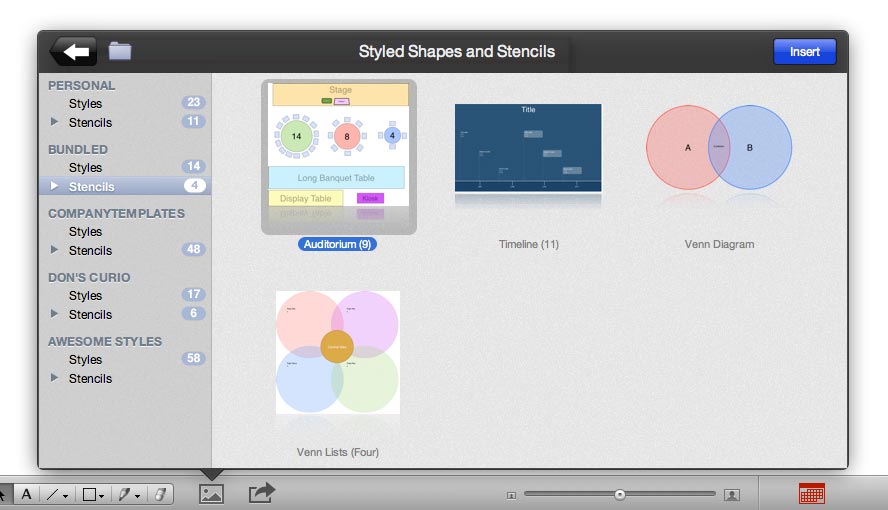888x510 pixels.
Task: Click the small thumbnail size icon
Action: tap(511, 495)
